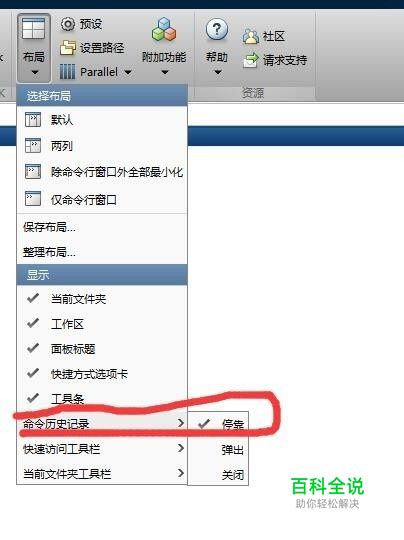Image resolution: width=404 pixels, height=540 pixels.
Task: Expand the 当前文件夹工具栏 submenu
Action: 102,474
